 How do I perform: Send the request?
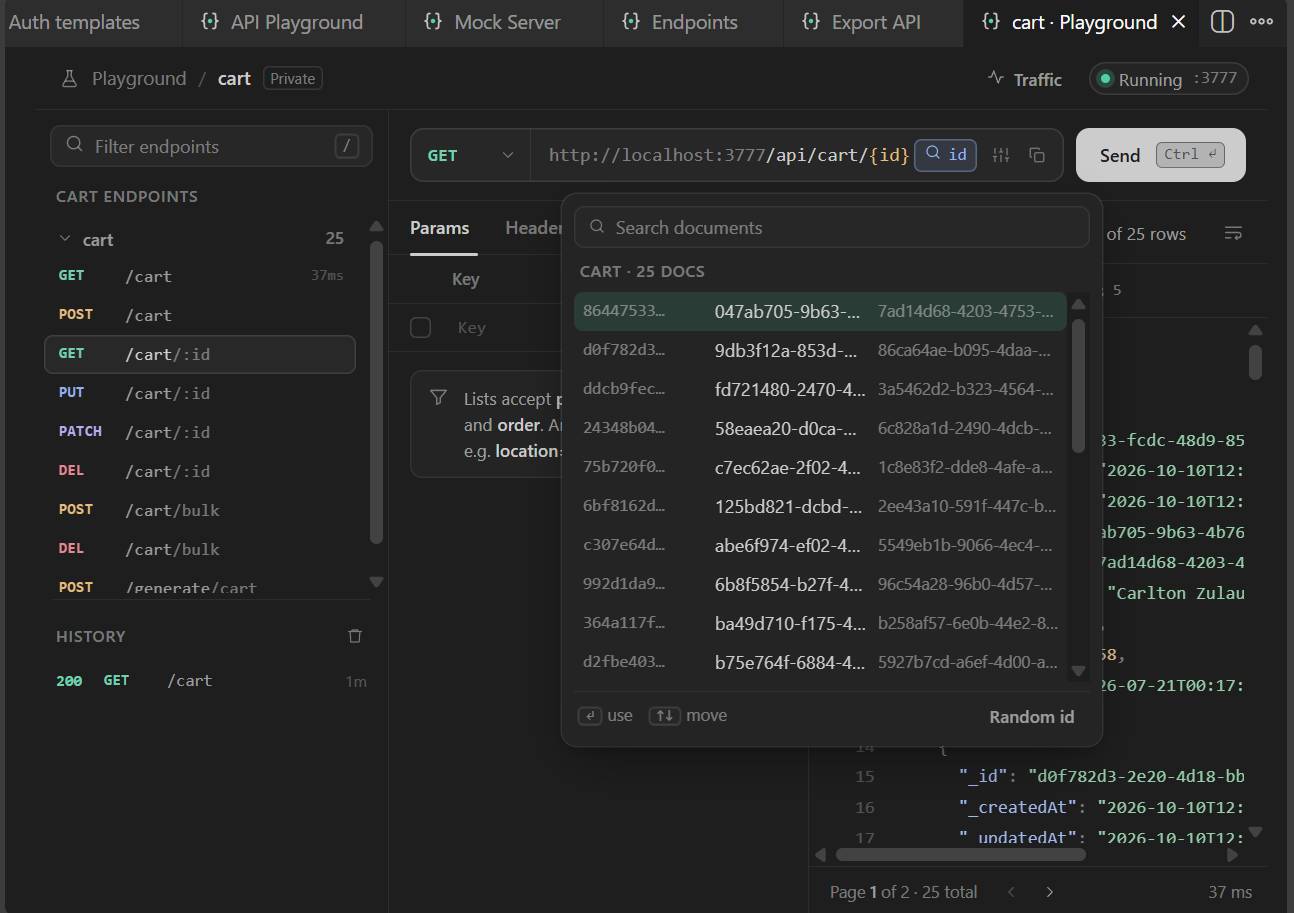tap(1161, 155)
